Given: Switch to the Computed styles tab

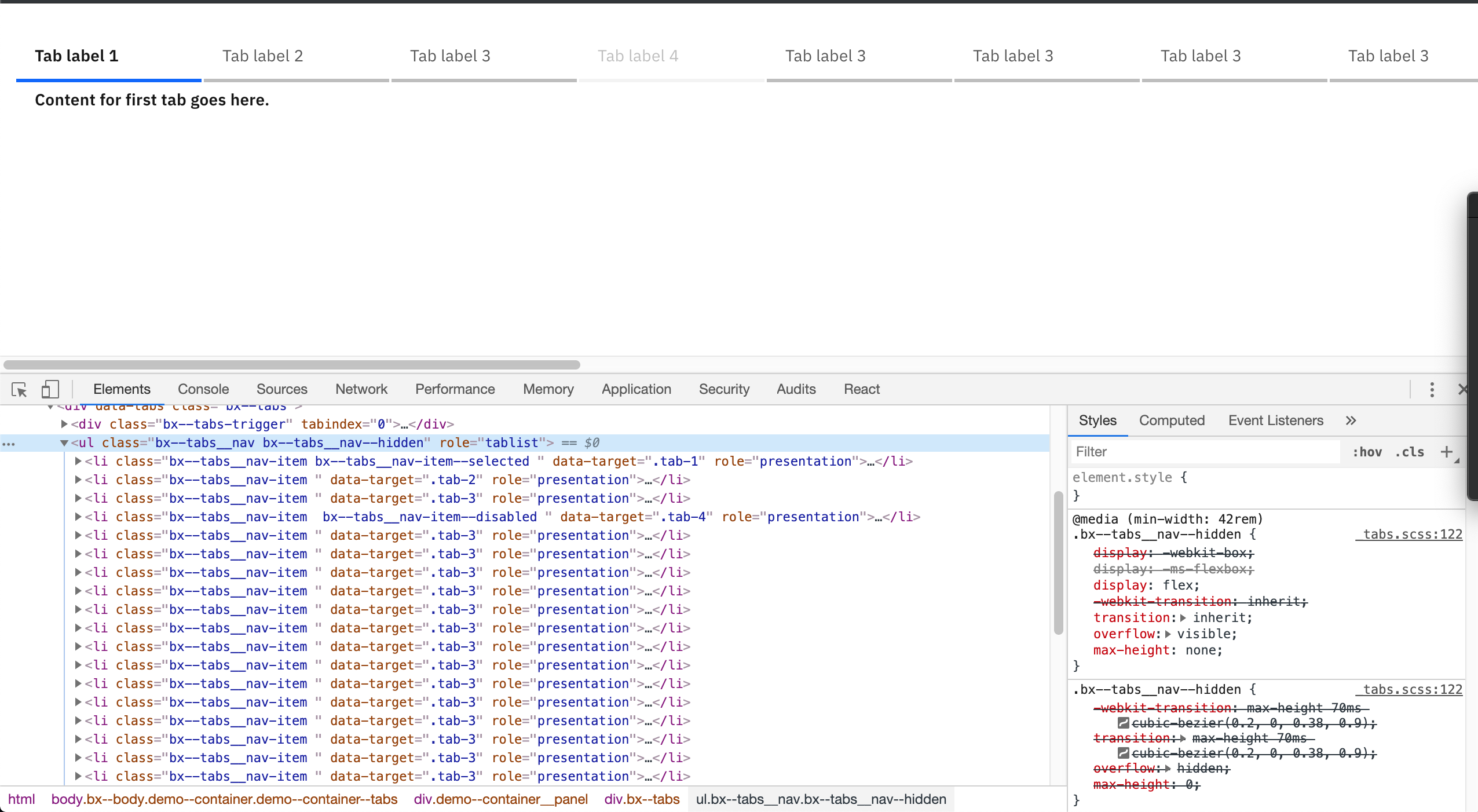Looking at the screenshot, I should (1171, 420).
